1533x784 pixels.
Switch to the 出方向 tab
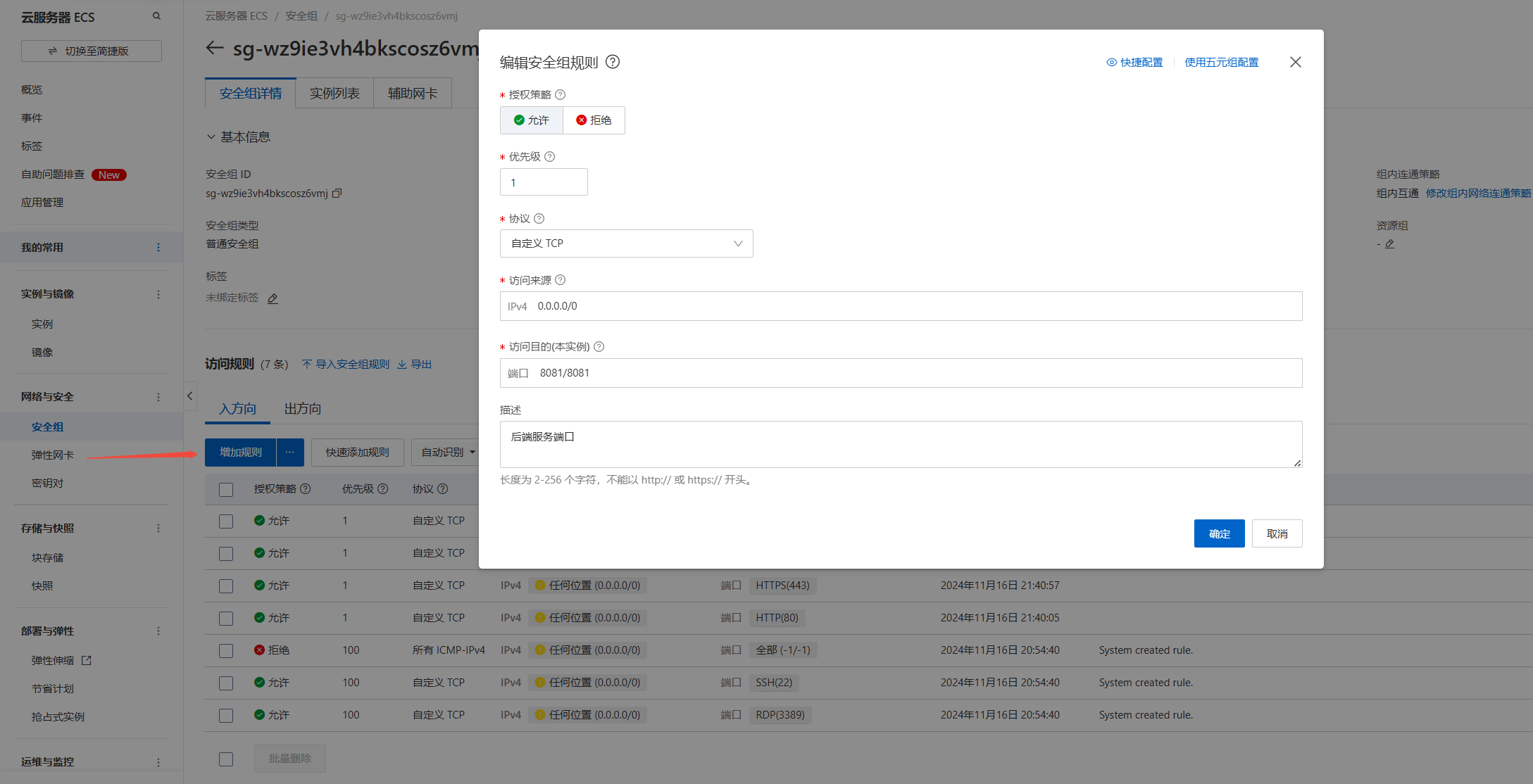click(x=303, y=409)
